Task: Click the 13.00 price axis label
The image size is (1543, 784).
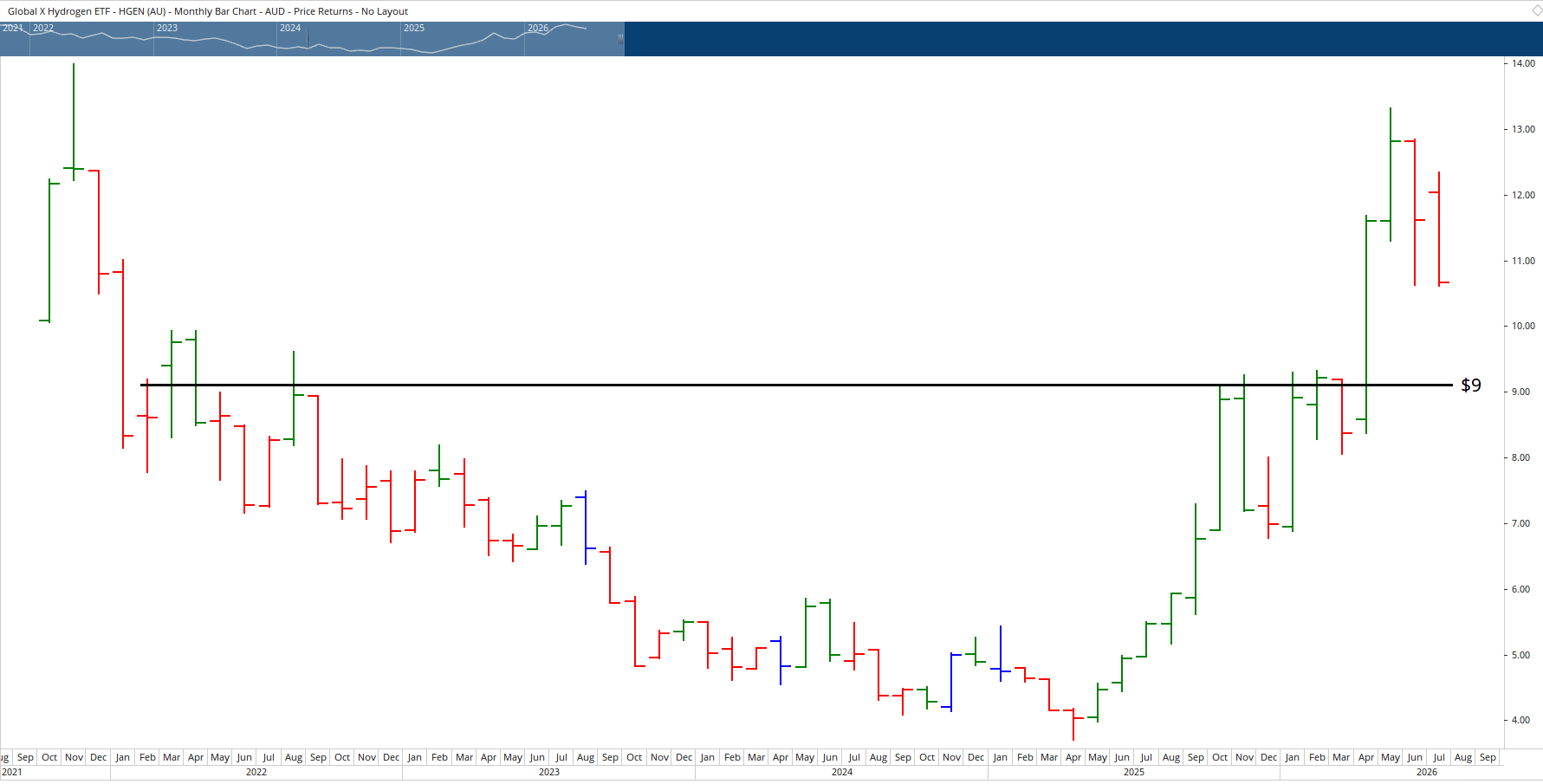Action: pos(1523,129)
